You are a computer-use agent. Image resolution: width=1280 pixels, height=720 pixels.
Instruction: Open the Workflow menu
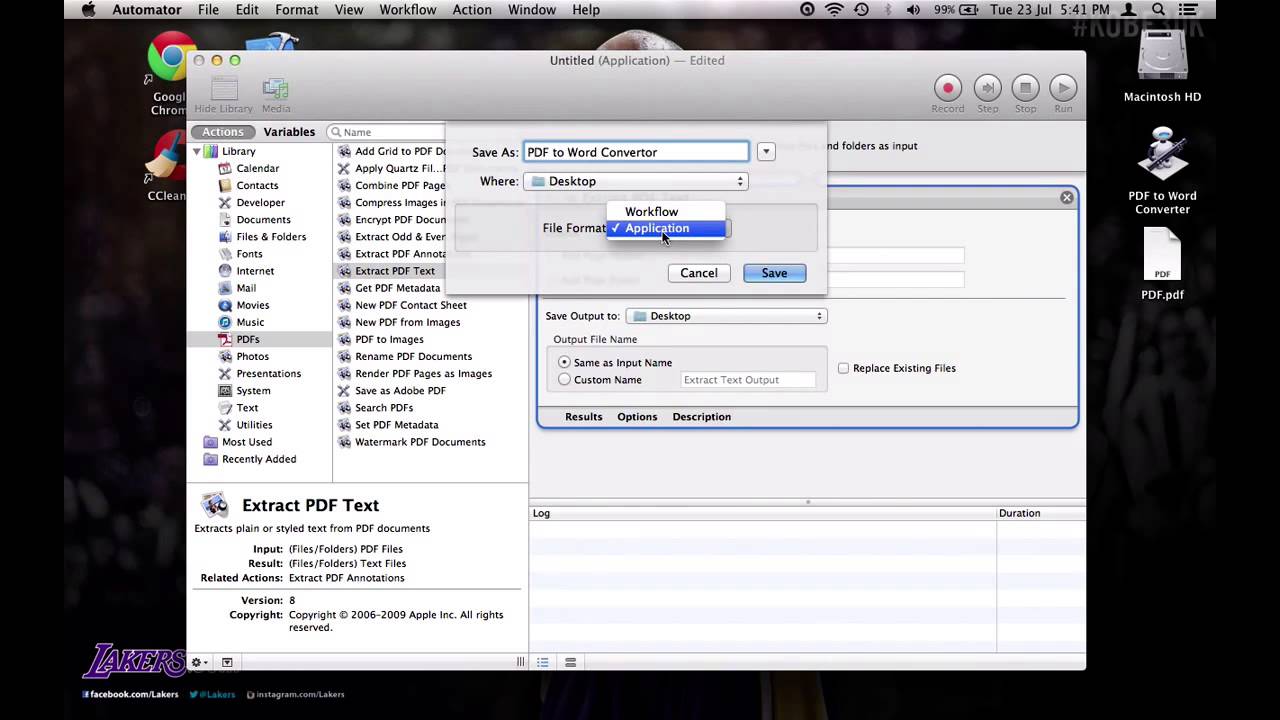(407, 9)
